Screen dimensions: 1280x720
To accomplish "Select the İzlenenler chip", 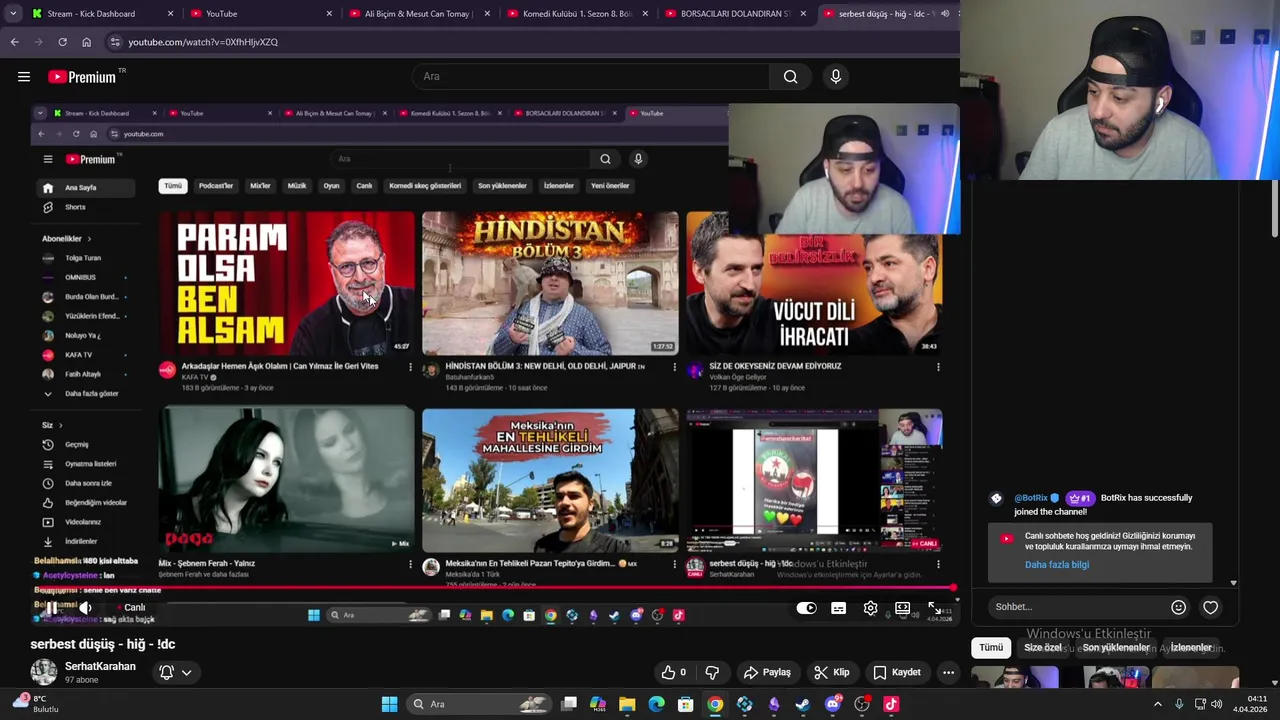I will pyautogui.click(x=1191, y=647).
